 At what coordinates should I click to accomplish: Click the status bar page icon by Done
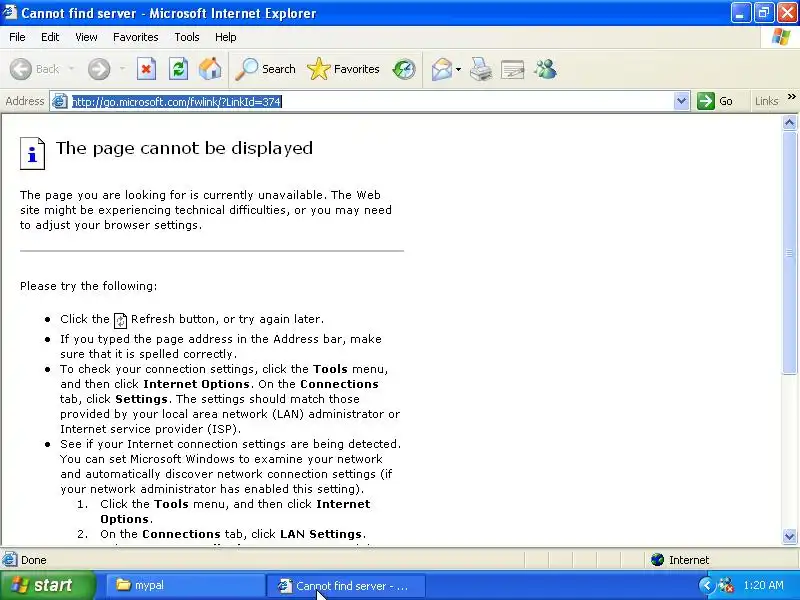(10, 560)
